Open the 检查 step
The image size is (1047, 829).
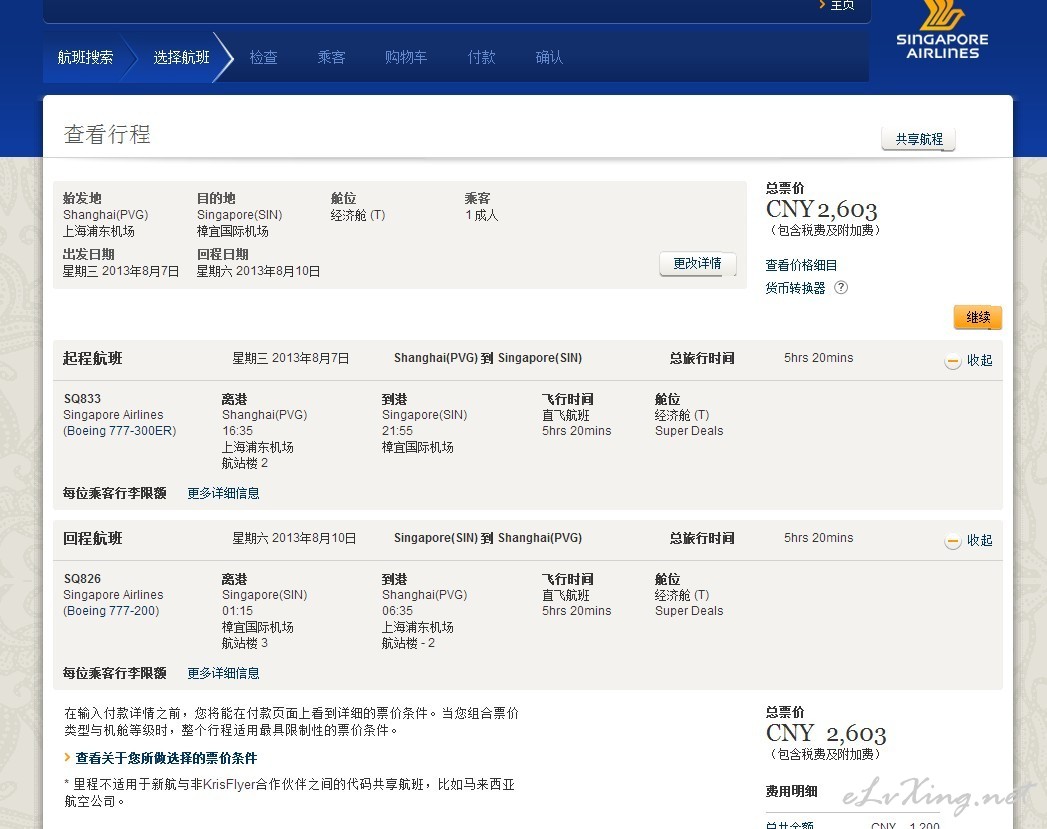point(264,57)
